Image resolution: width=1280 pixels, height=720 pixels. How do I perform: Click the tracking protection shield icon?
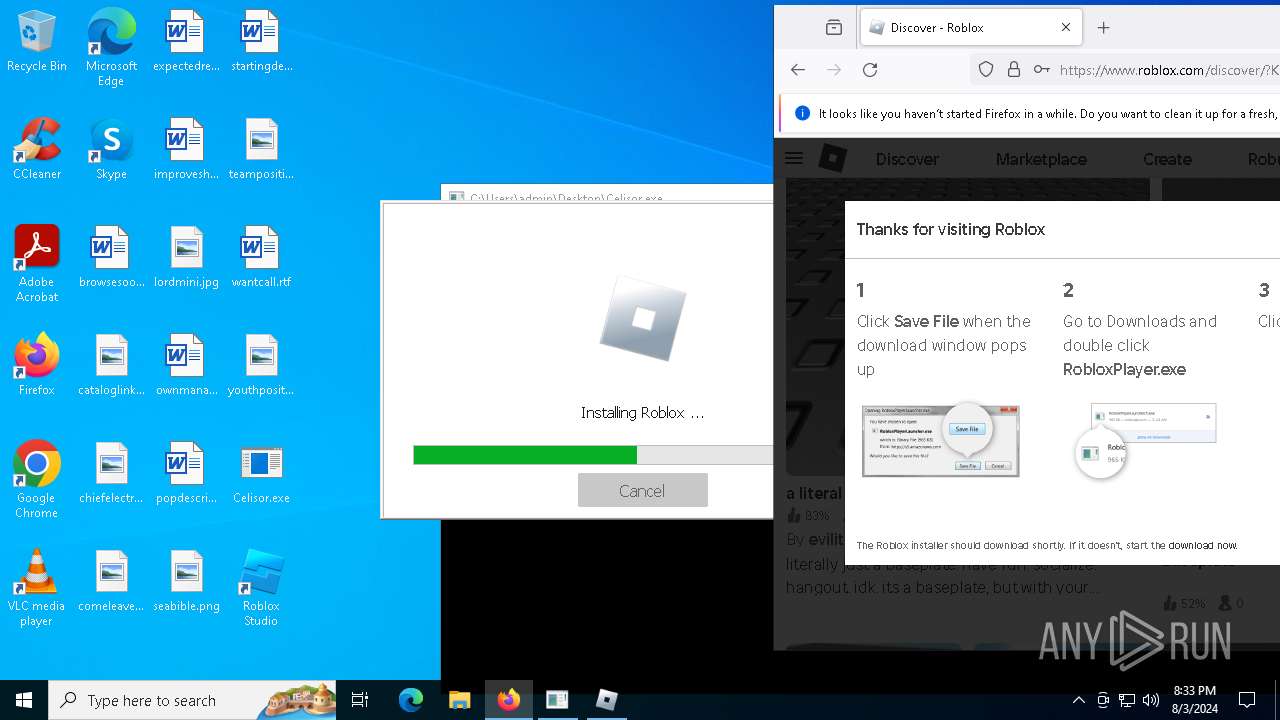click(986, 69)
